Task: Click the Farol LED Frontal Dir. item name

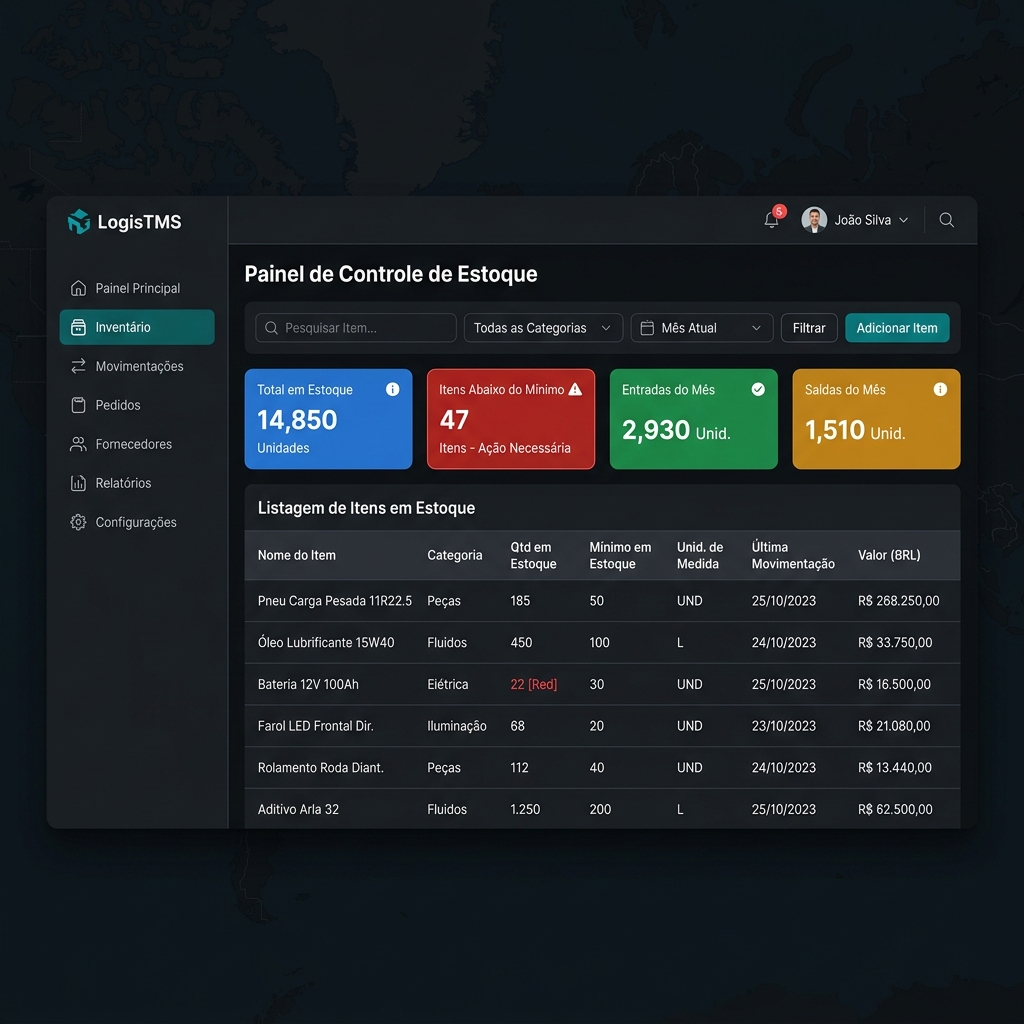Action: pyautogui.click(x=315, y=726)
